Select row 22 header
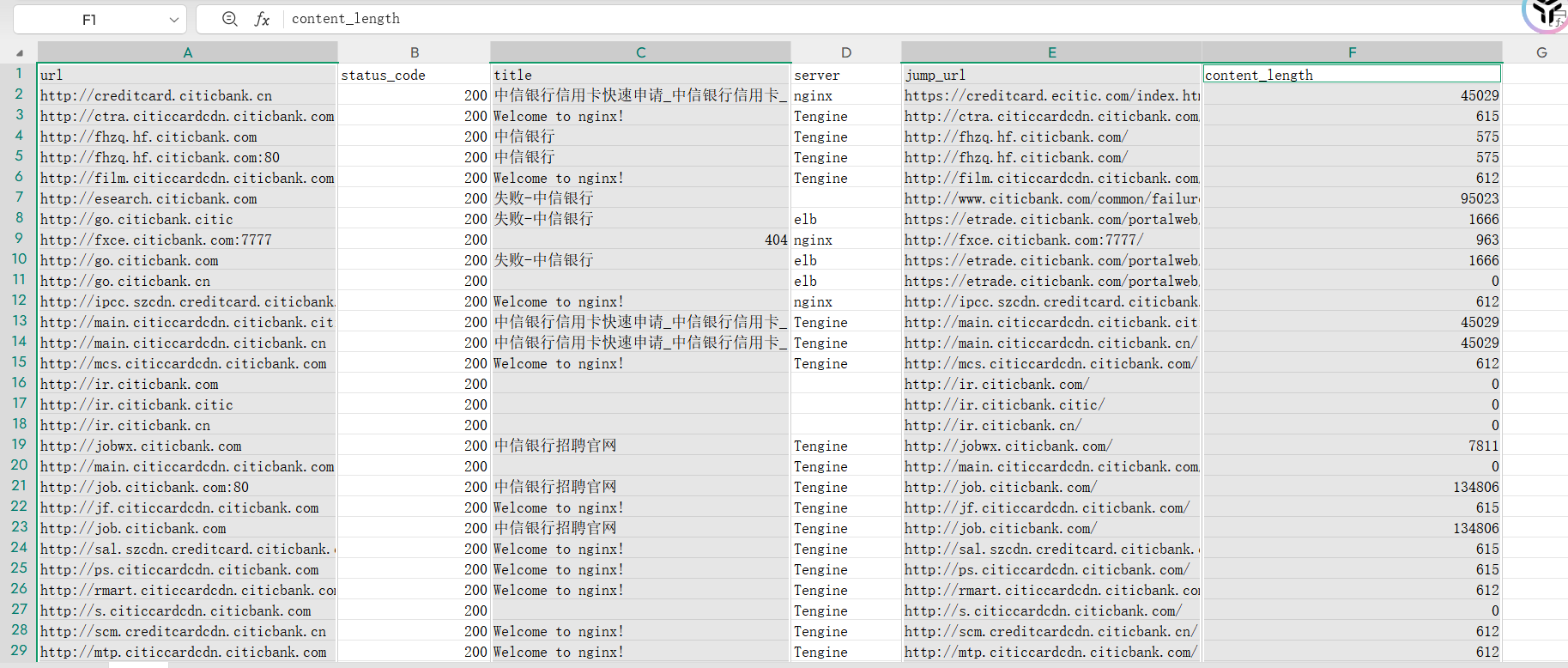1568x668 pixels. click(x=19, y=507)
